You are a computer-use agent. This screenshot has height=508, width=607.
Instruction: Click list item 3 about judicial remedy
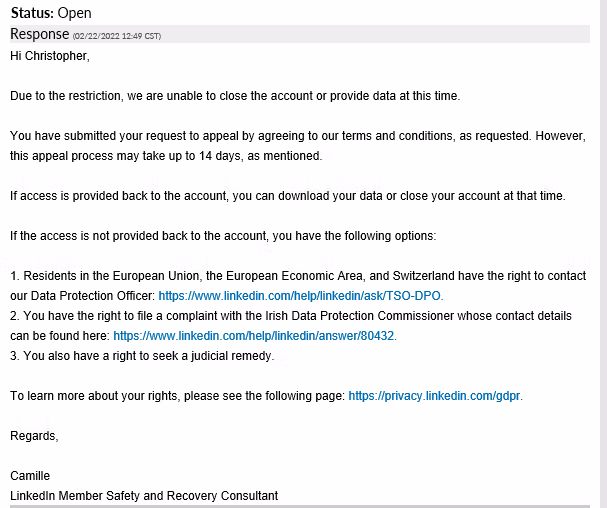pyautogui.click(x=142, y=356)
